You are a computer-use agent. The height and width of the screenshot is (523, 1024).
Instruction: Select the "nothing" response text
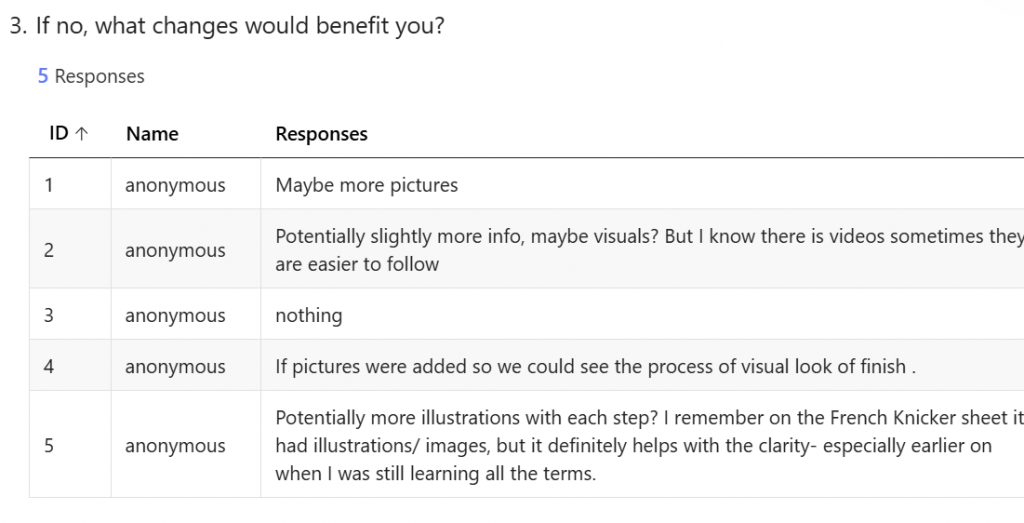coord(308,316)
